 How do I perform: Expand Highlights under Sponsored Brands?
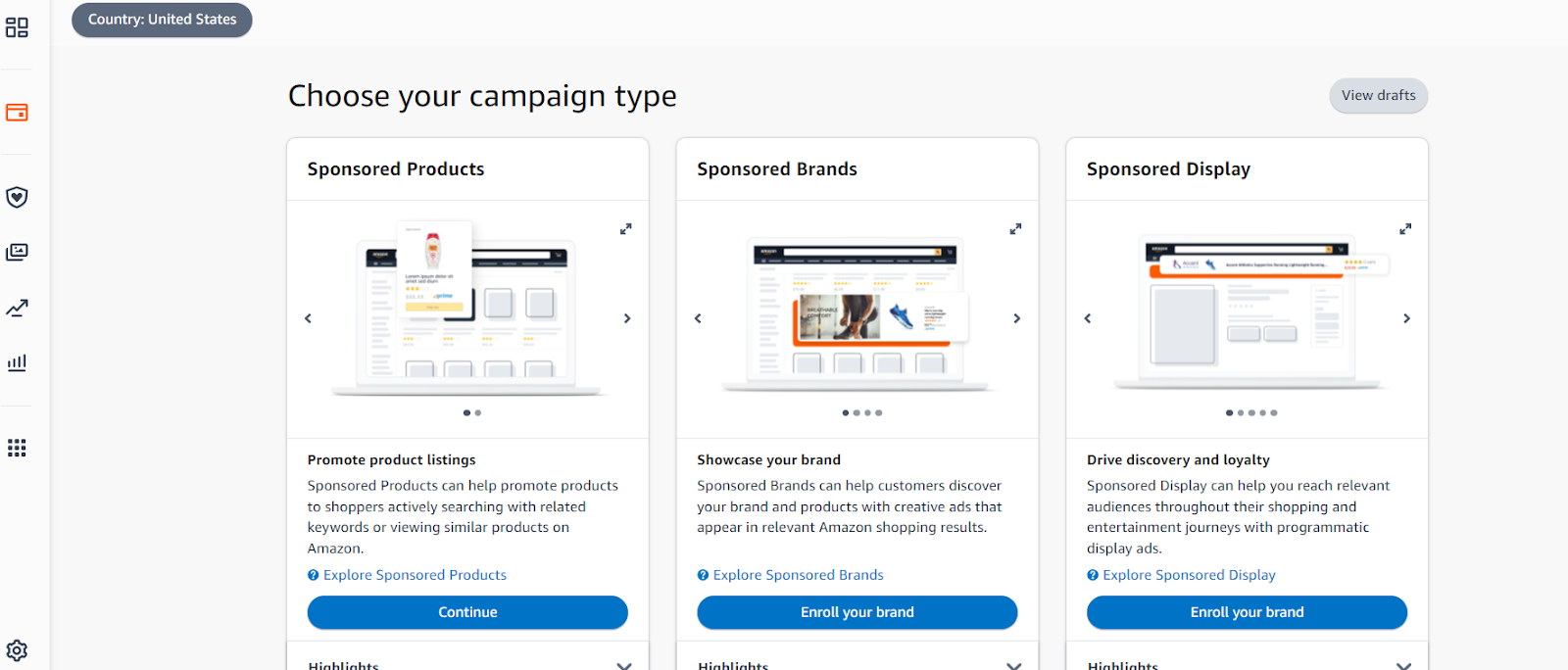(1013, 664)
